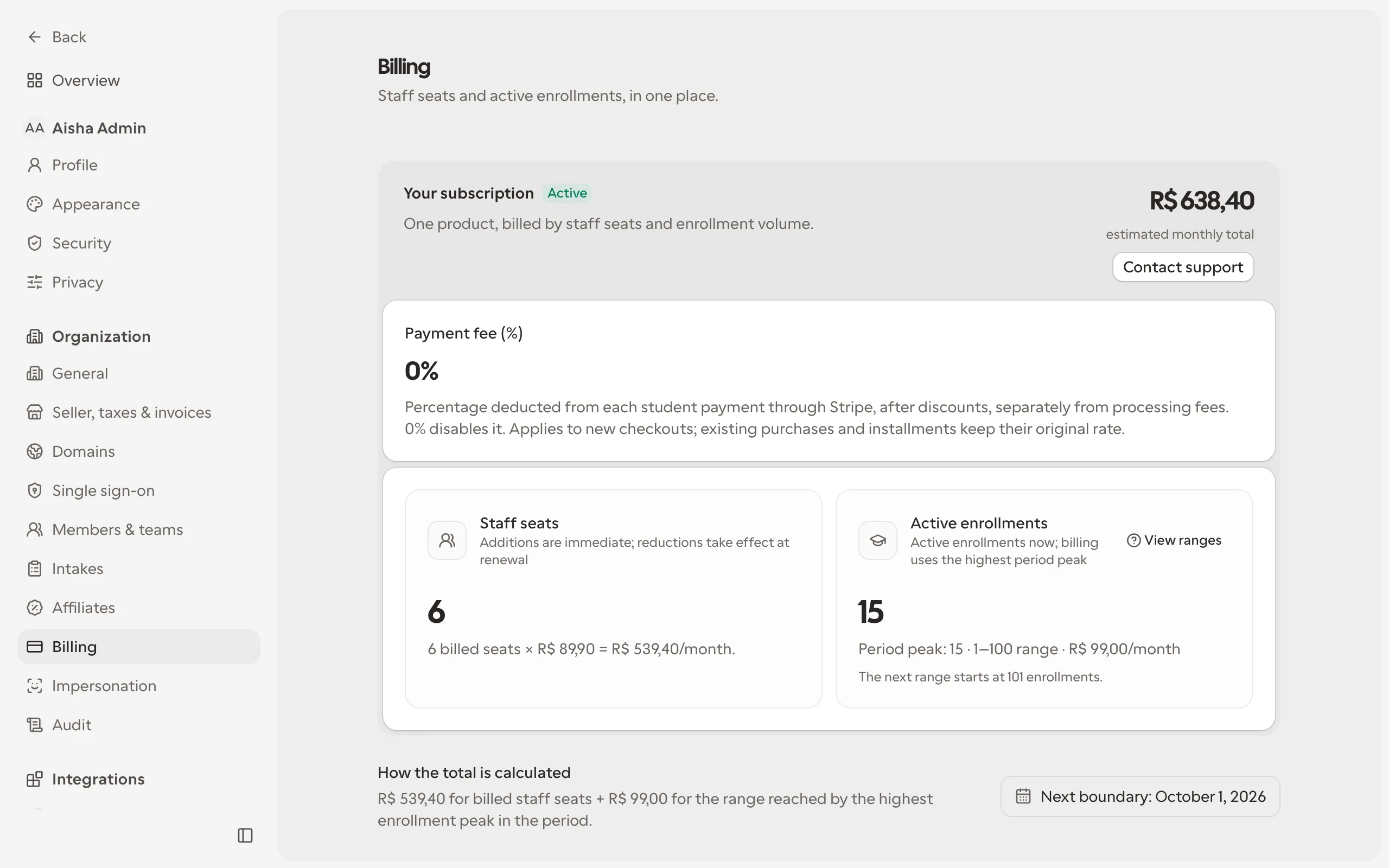
Task: Click the Contact support button
Action: pyautogui.click(x=1183, y=267)
